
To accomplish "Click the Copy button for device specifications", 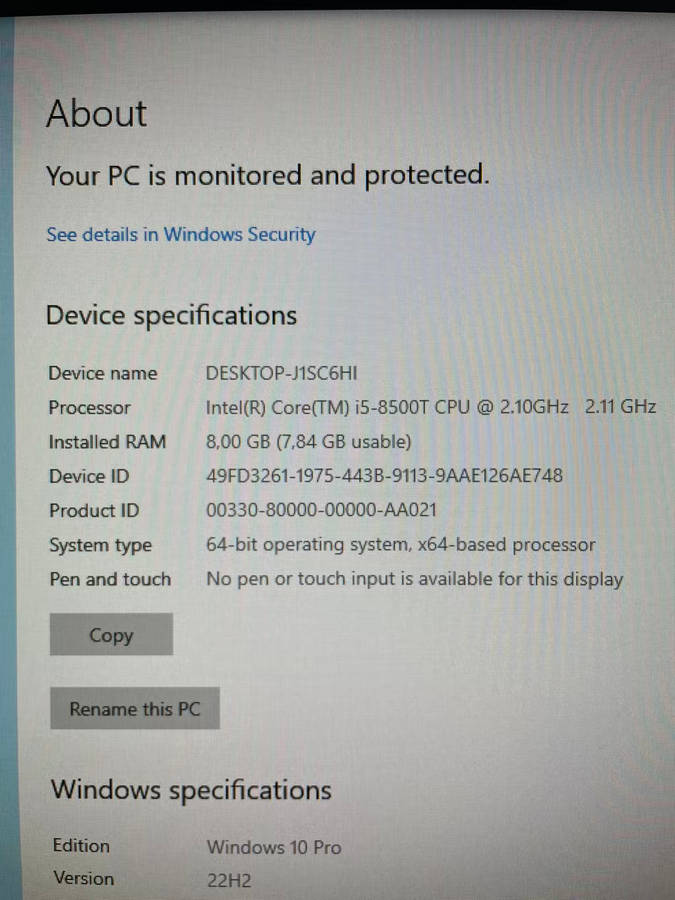I will 110,635.
